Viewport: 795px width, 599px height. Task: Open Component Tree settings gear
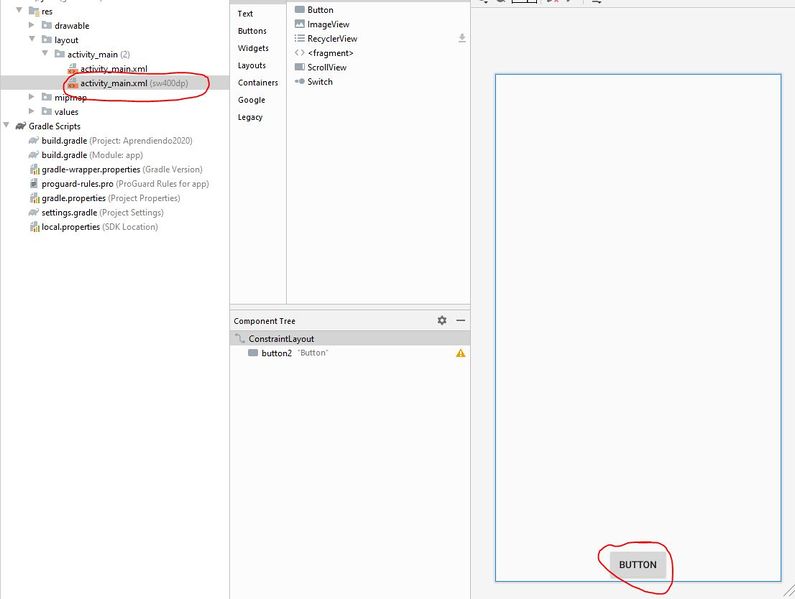click(442, 320)
